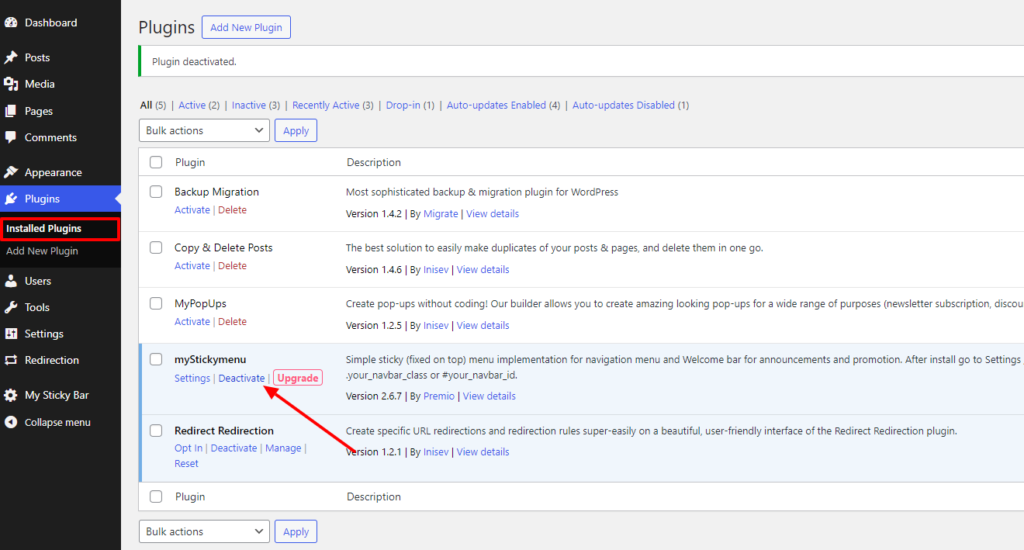Click the Dashboard gauge icon

(11, 22)
